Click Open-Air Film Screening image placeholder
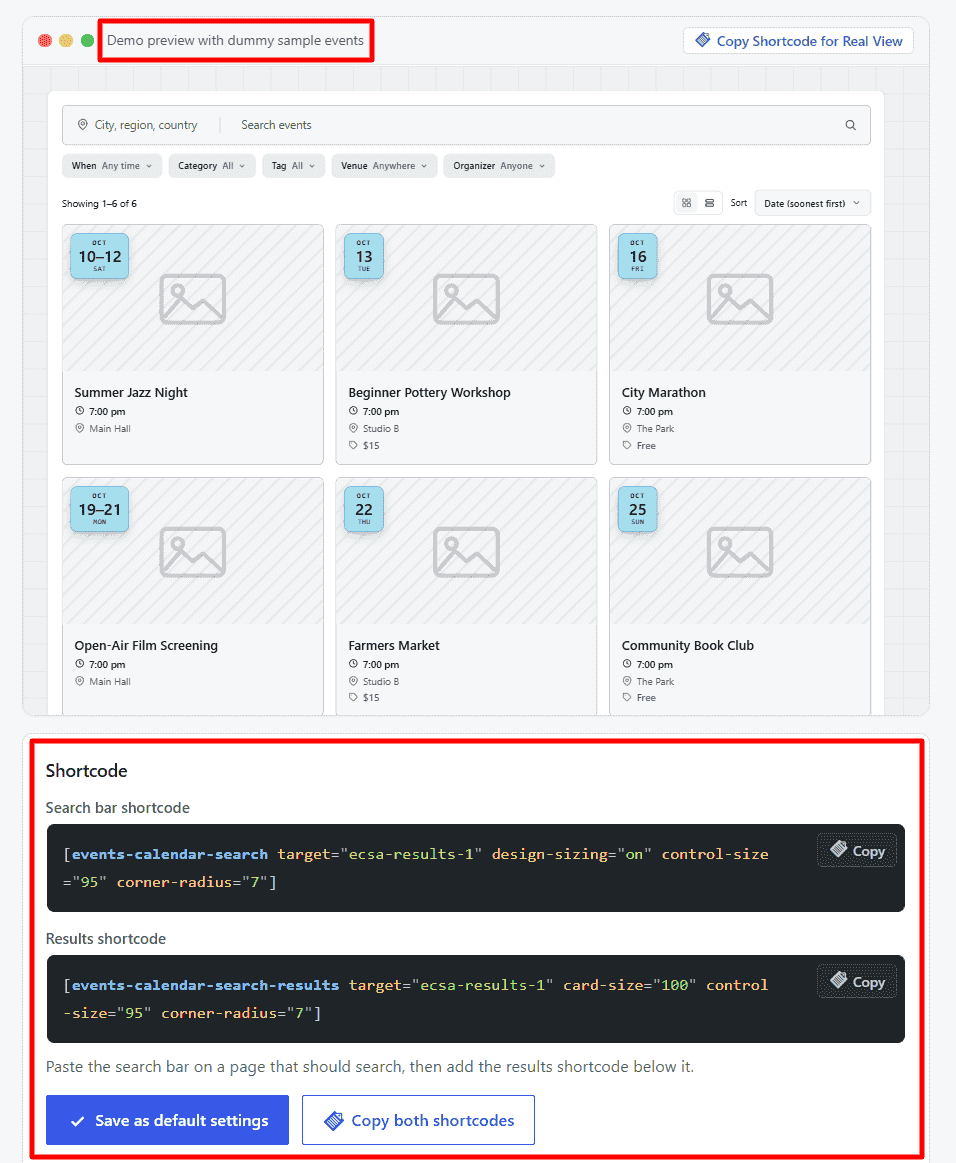The image size is (956, 1163). pyautogui.click(x=193, y=552)
